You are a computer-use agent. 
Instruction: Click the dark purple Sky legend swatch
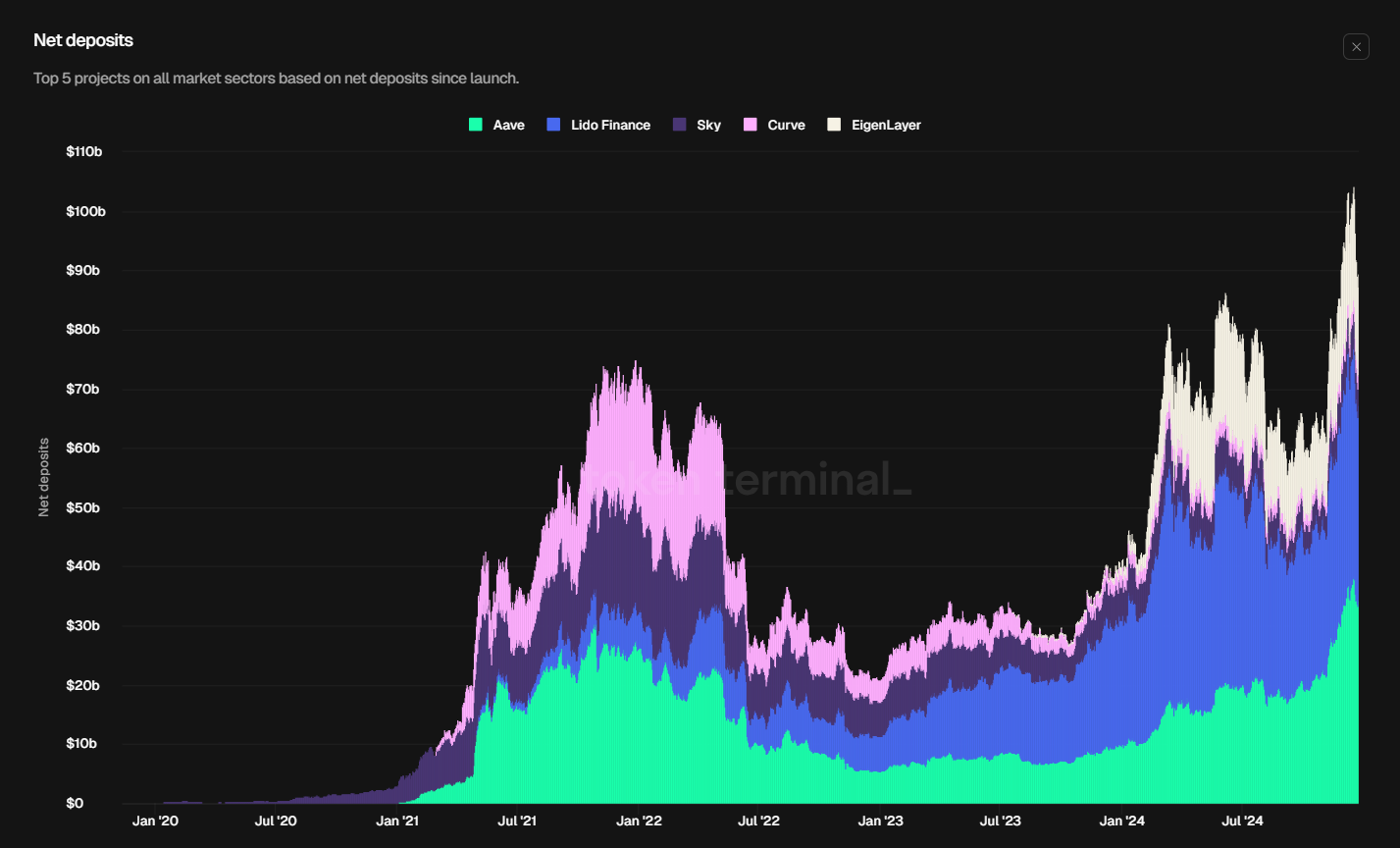680,125
